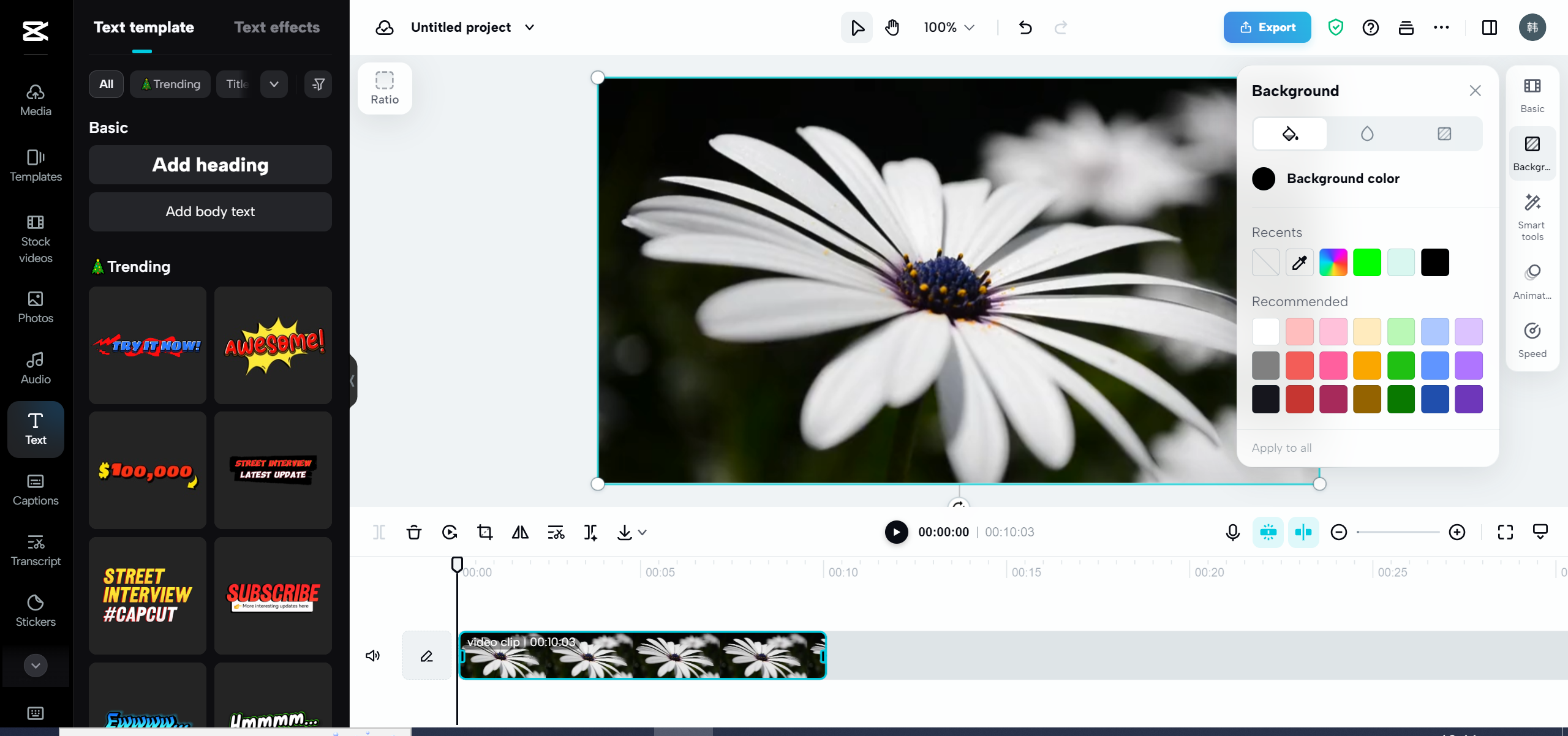1568x736 pixels.
Task: Start recording a voiceover with the microphone
Action: (1232, 532)
